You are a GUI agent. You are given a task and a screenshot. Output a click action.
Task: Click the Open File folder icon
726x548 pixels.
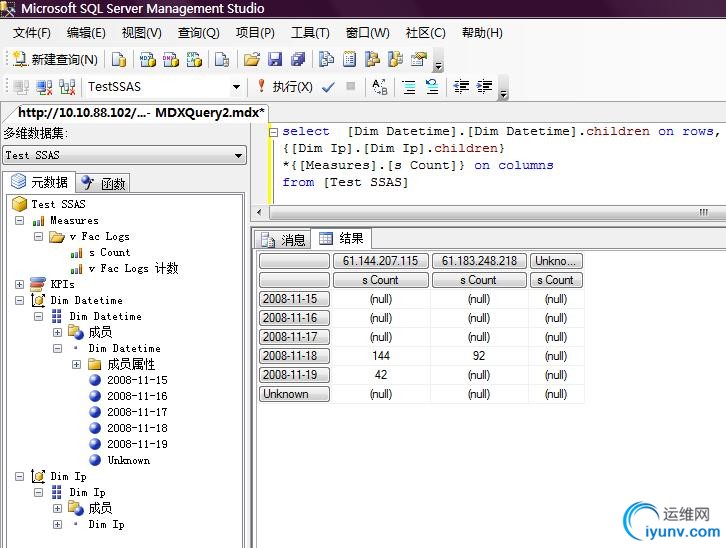(252, 60)
